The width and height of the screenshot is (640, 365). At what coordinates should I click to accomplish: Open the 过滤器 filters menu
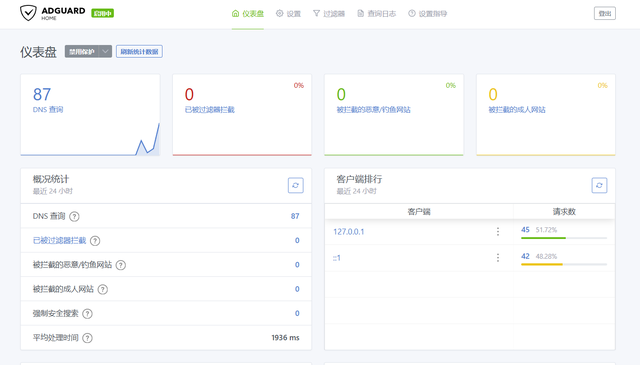(329, 13)
